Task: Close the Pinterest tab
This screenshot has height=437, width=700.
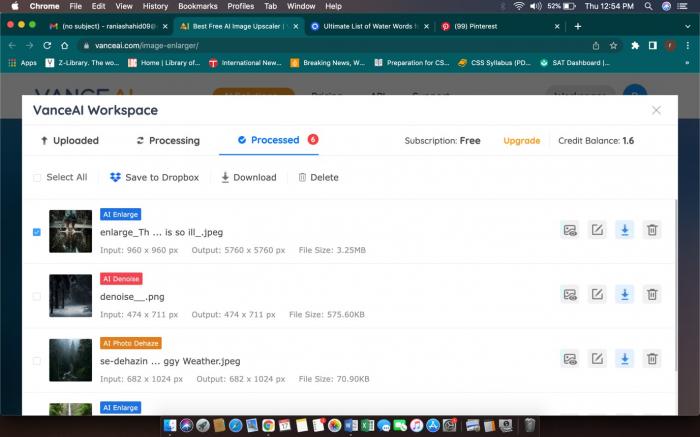Action: click(x=557, y=27)
